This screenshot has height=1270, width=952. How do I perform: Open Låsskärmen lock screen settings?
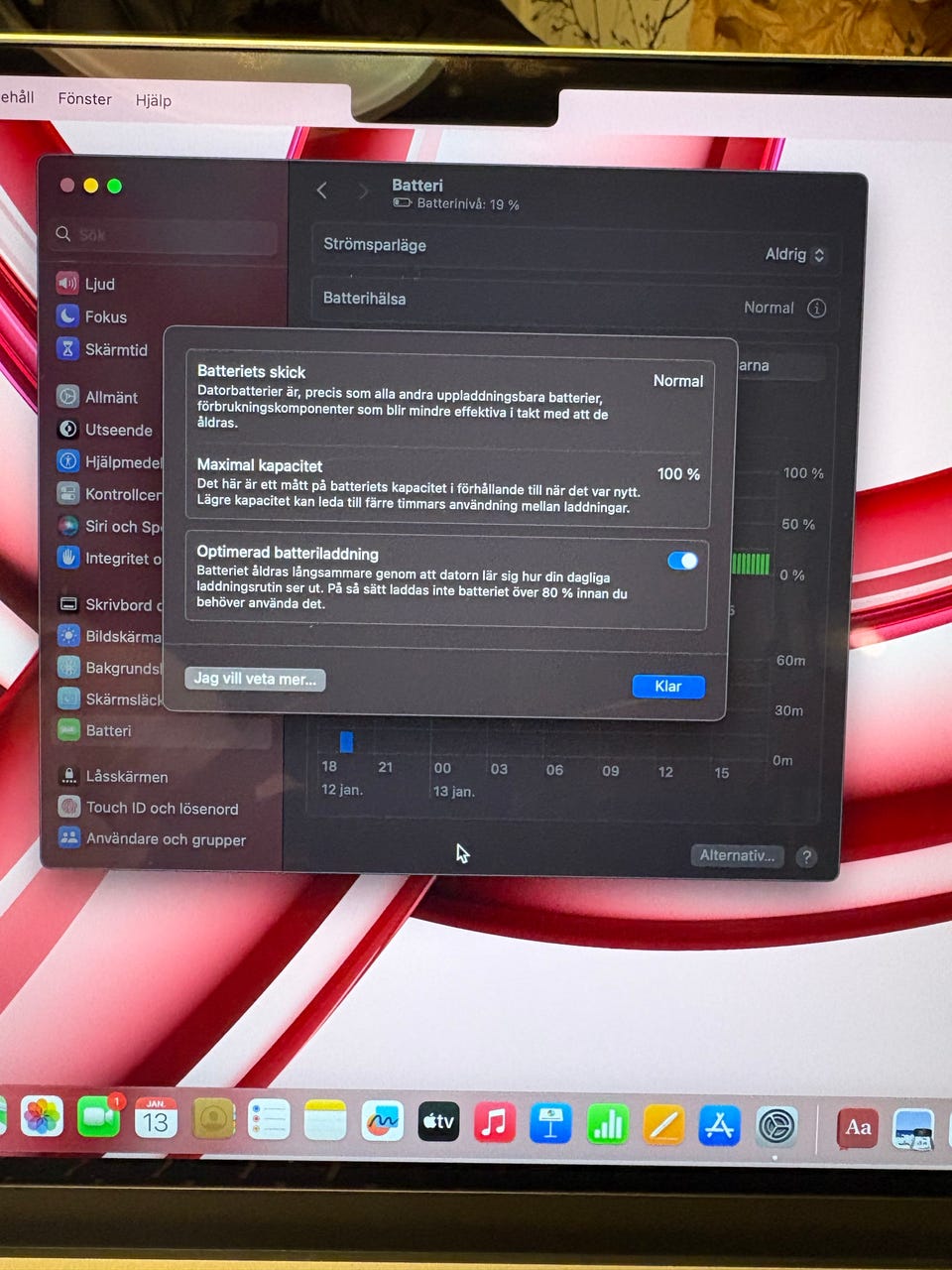point(125,776)
